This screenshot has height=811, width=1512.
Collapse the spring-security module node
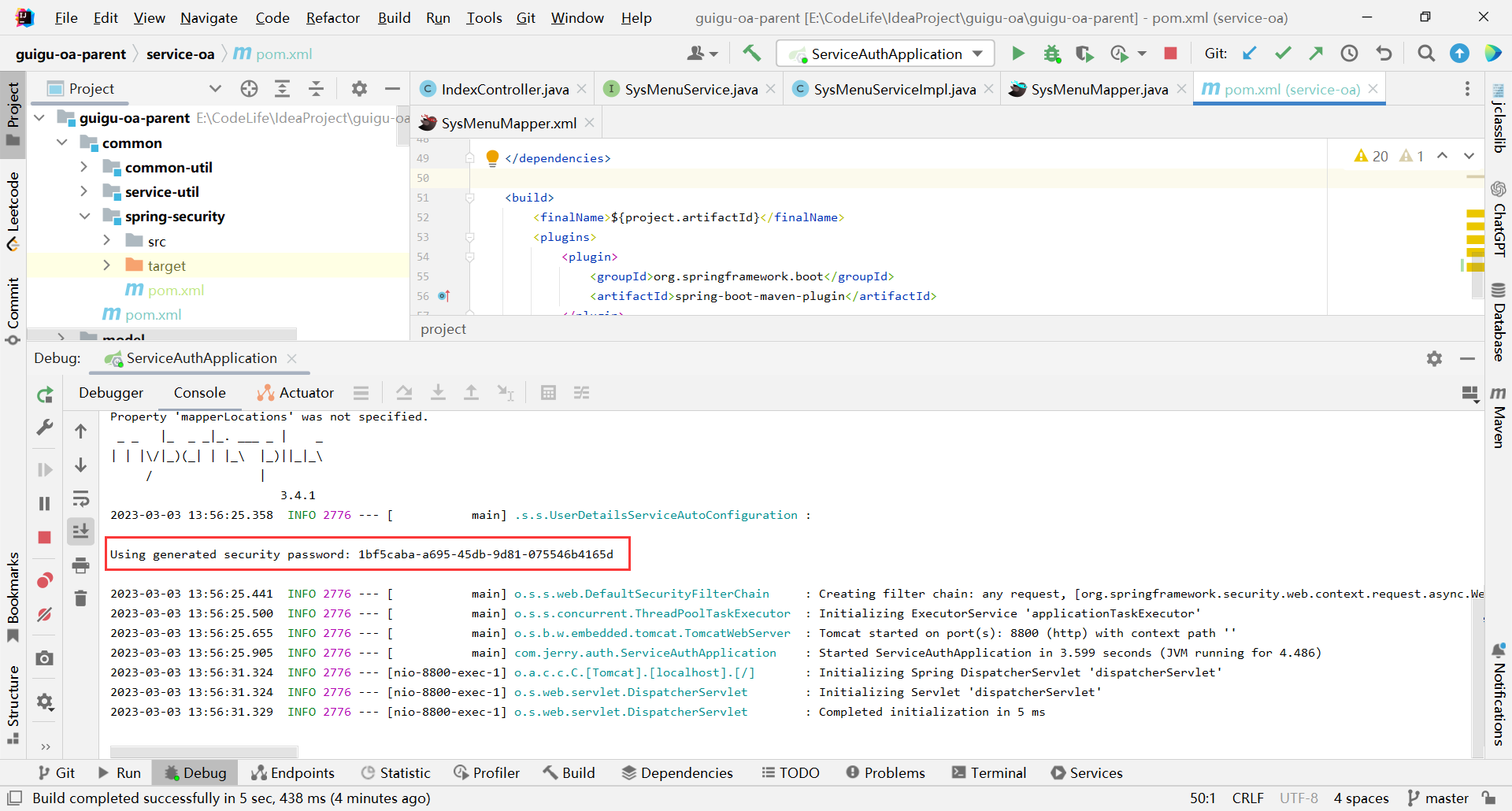(84, 217)
